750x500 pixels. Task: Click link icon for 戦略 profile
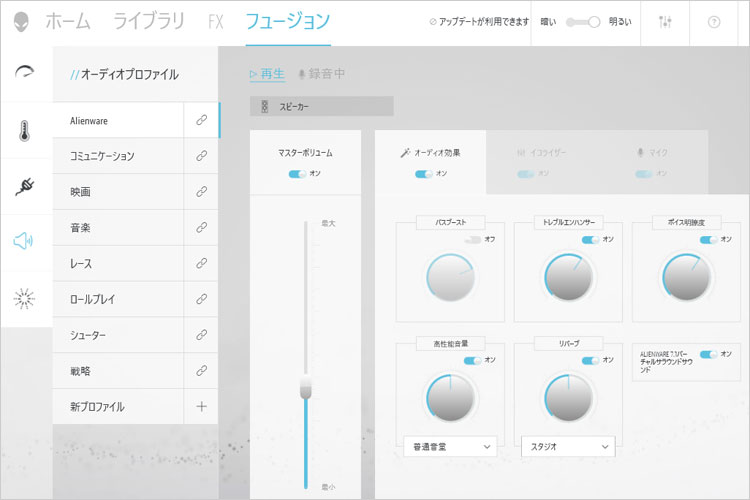pos(201,371)
